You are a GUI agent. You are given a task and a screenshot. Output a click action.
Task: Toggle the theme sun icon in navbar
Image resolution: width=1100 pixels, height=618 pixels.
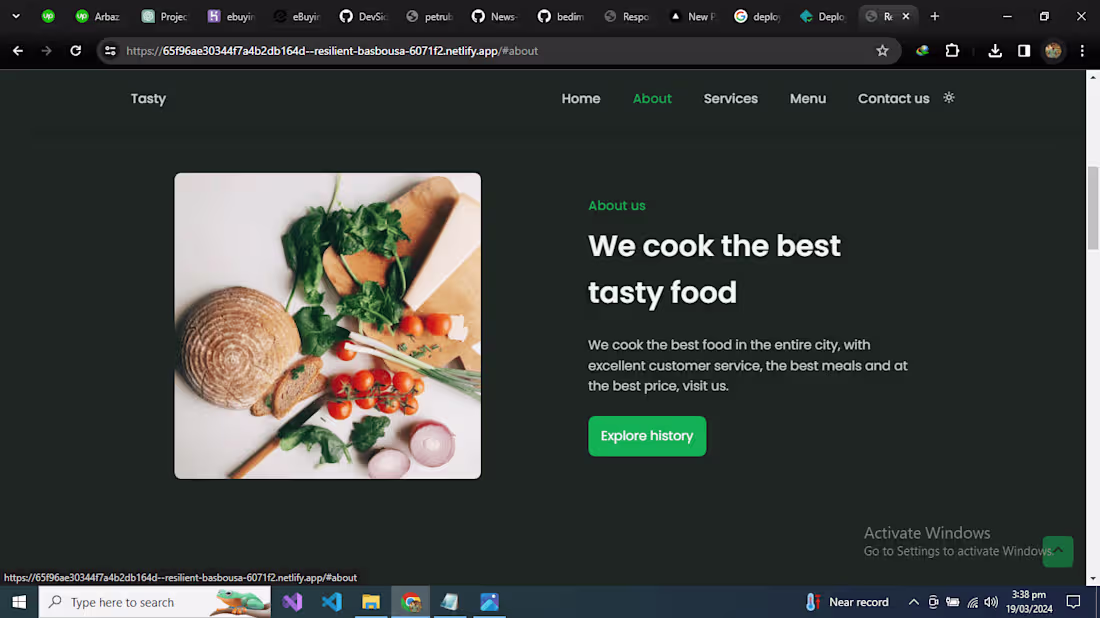948,98
